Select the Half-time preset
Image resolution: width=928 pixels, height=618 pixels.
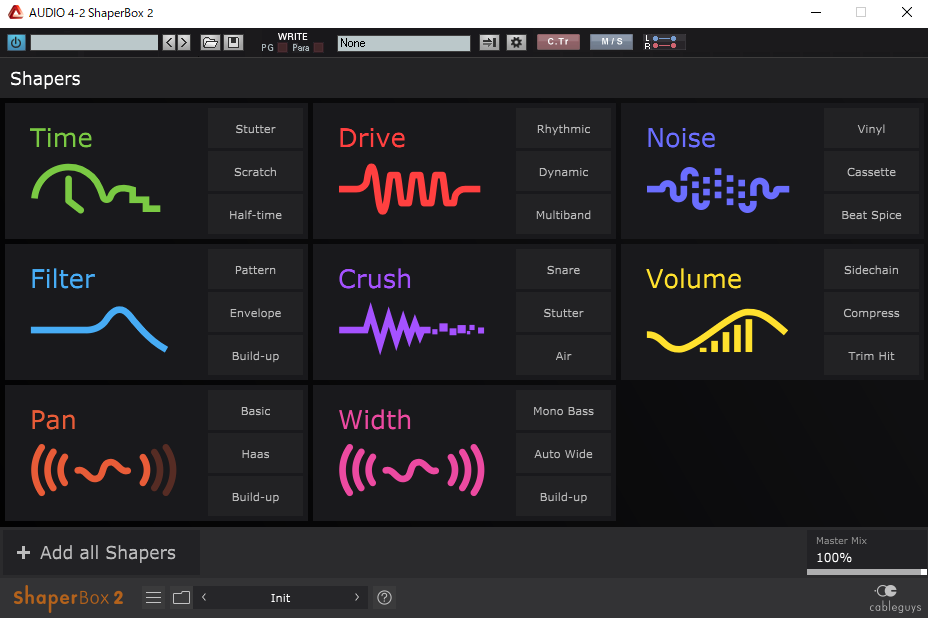point(256,215)
